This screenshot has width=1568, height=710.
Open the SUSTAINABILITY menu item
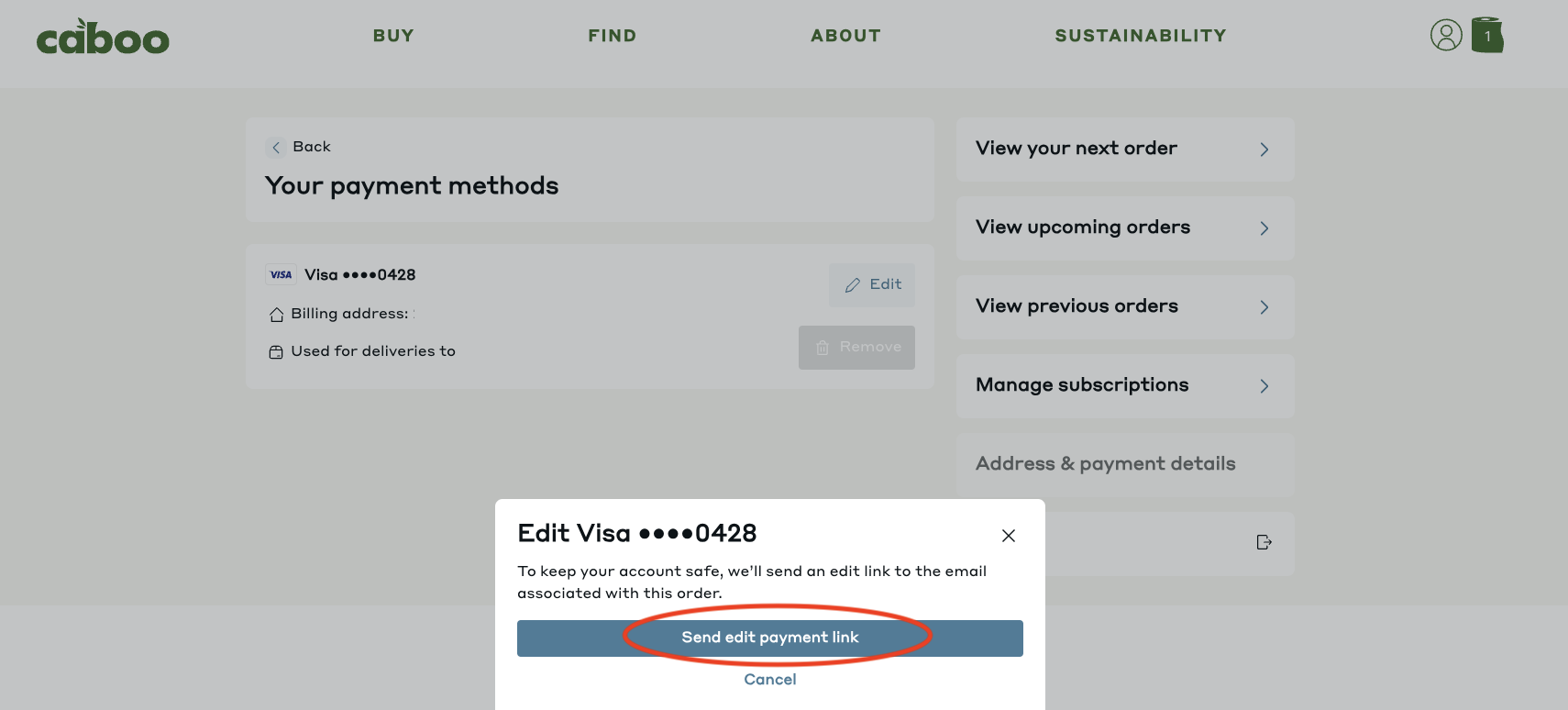pyautogui.click(x=1141, y=36)
